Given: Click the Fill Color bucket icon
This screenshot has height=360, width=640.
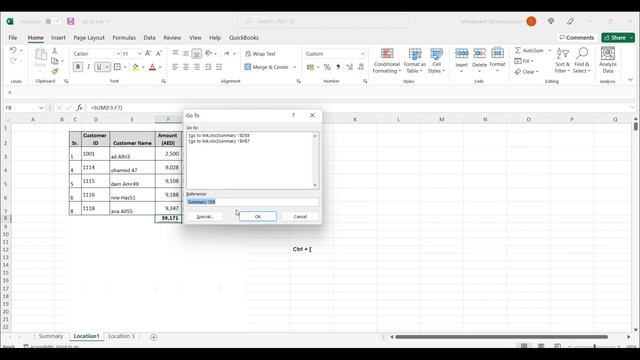Looking at the screenshot, I should click(135, 67).
